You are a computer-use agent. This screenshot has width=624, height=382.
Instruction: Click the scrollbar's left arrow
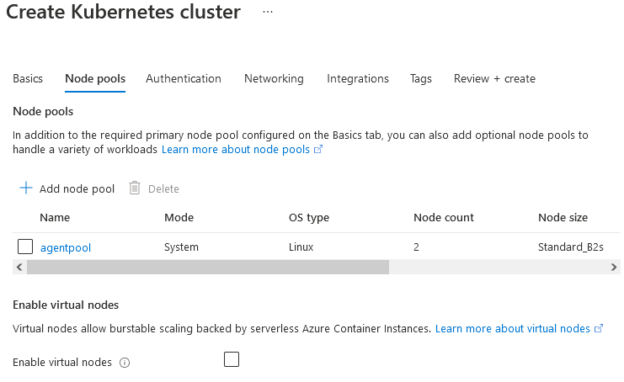19,267
